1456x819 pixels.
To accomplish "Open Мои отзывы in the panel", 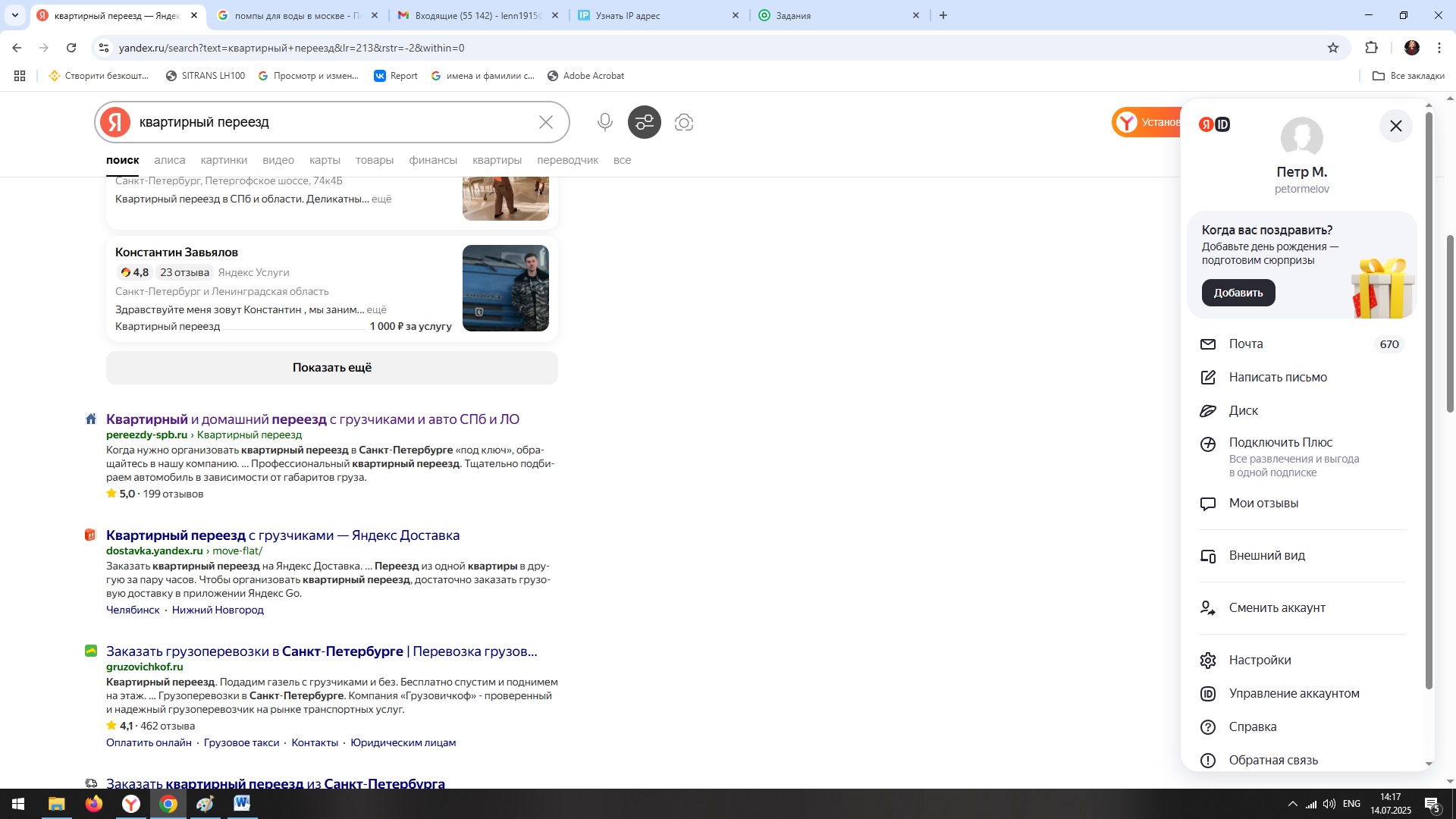I will coord(1302,504).
